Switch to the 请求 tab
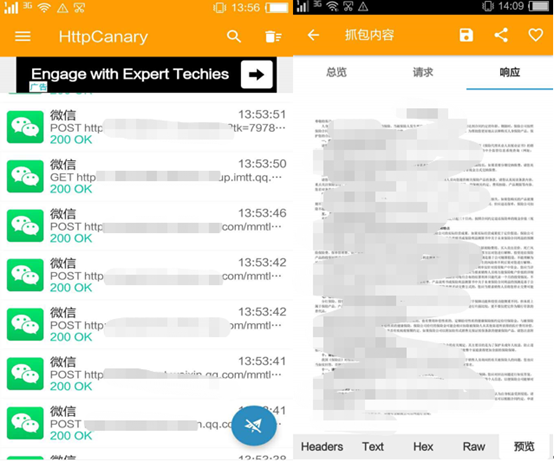 click(423, 72)
